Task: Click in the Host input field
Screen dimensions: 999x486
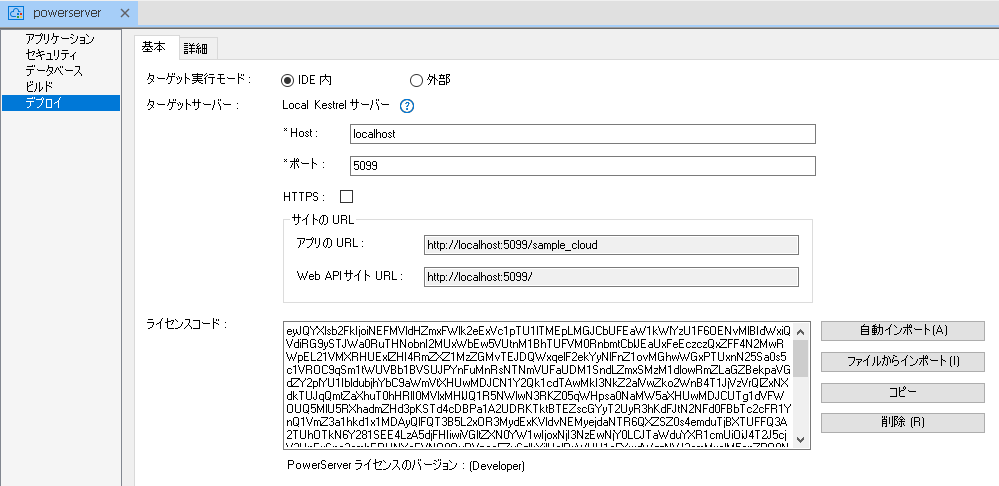Action: tap(582, 134)
